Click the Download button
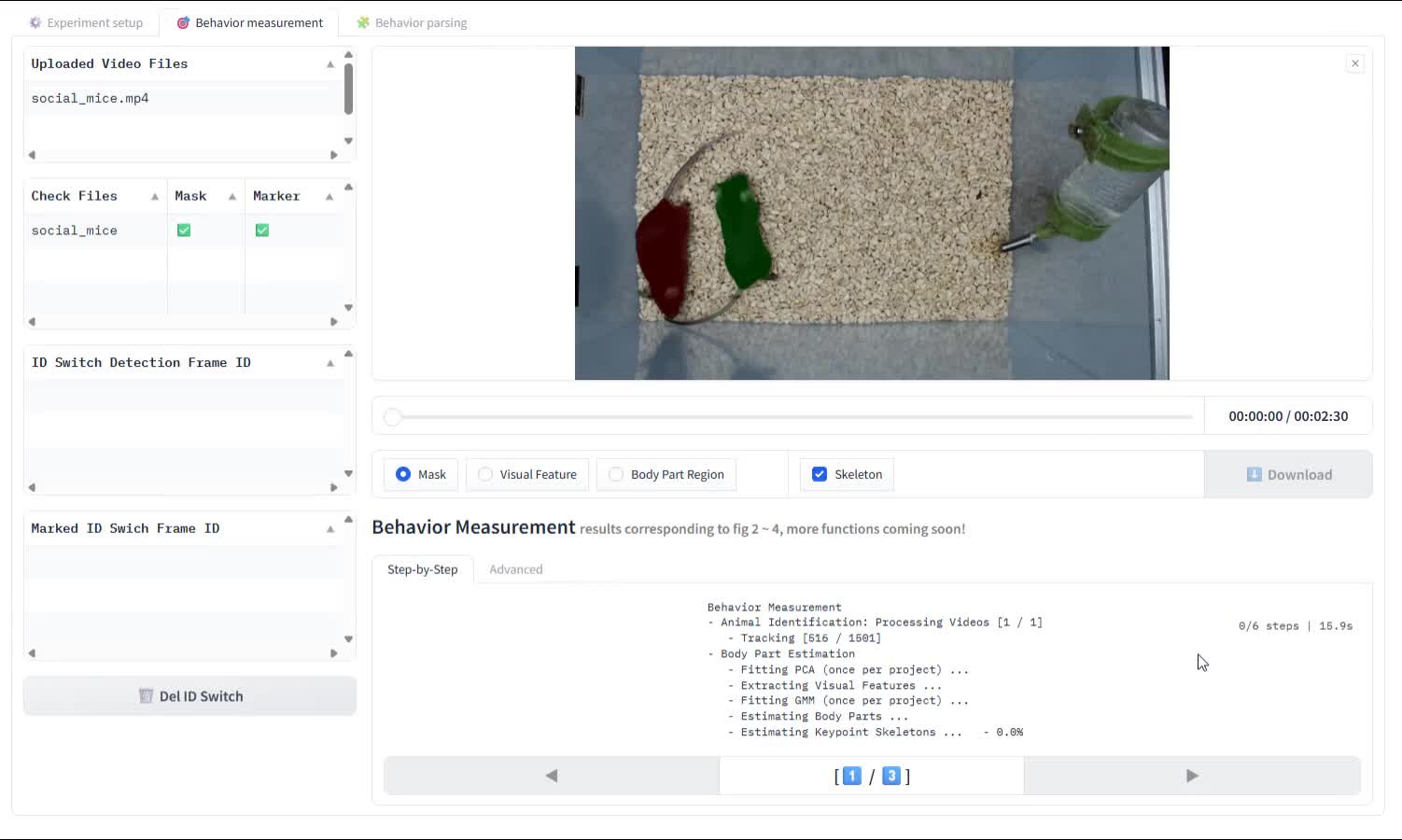 click(1288, 474)
